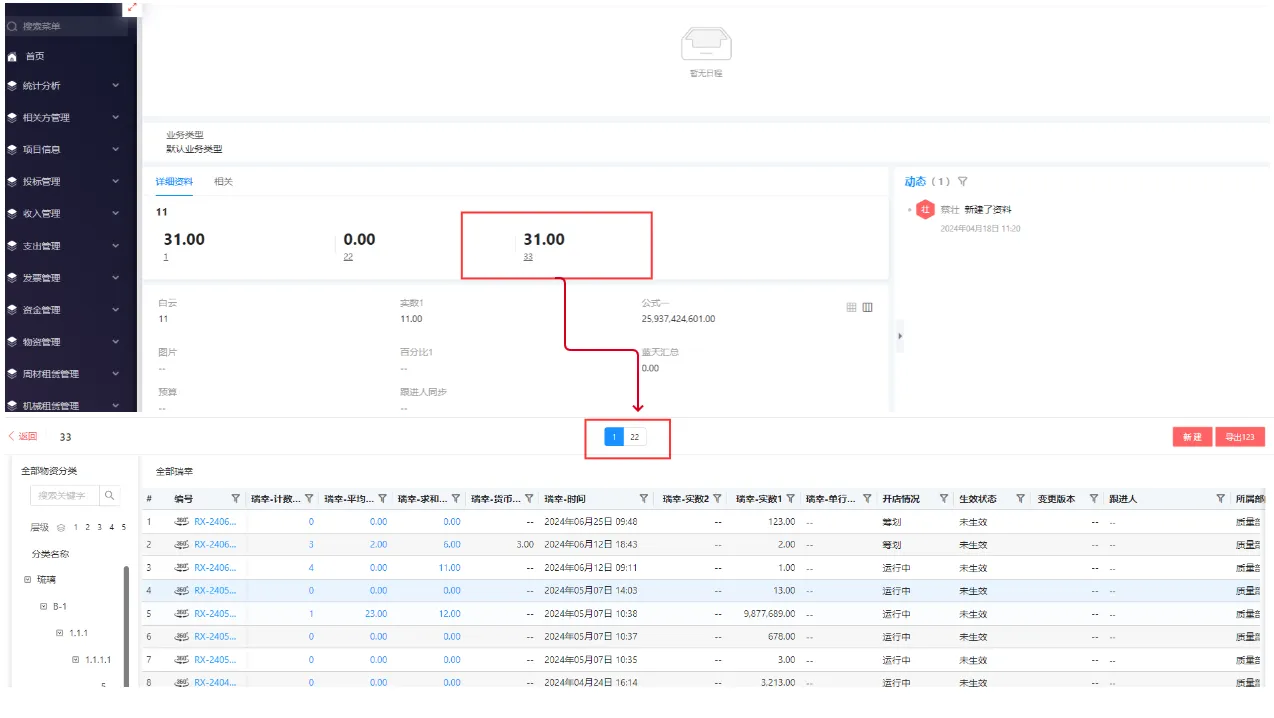Click filter icon on 生效状态 column

(1020, 499)
